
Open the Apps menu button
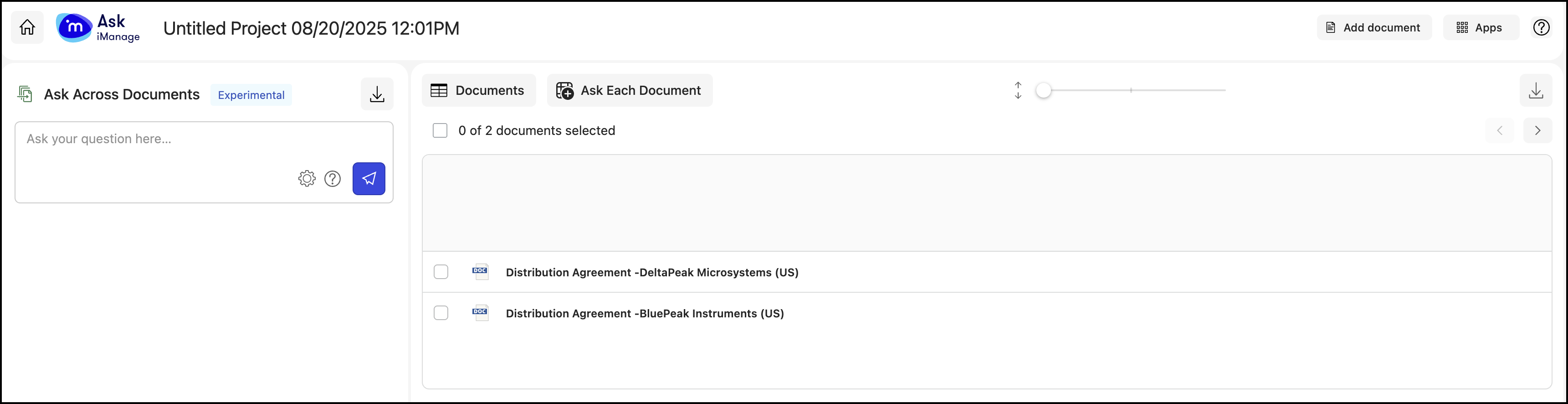pyautogui.click(x=1481, y=27)
